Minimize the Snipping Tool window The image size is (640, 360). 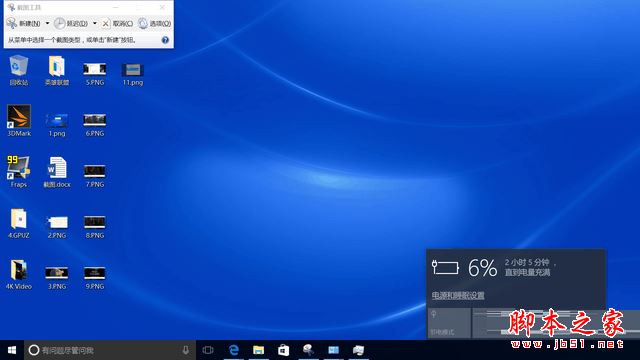(x=116, y=7)
